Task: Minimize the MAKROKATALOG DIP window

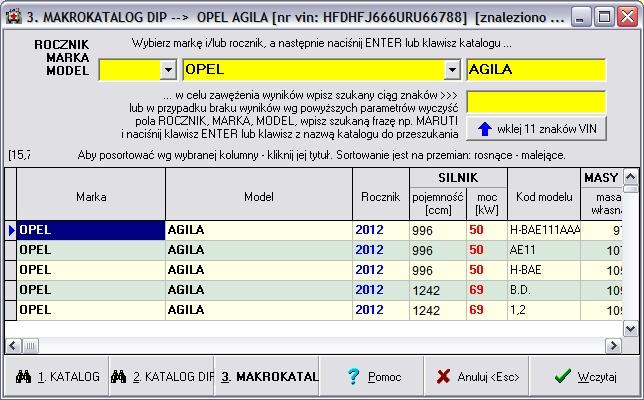Action: pos(580,17)
